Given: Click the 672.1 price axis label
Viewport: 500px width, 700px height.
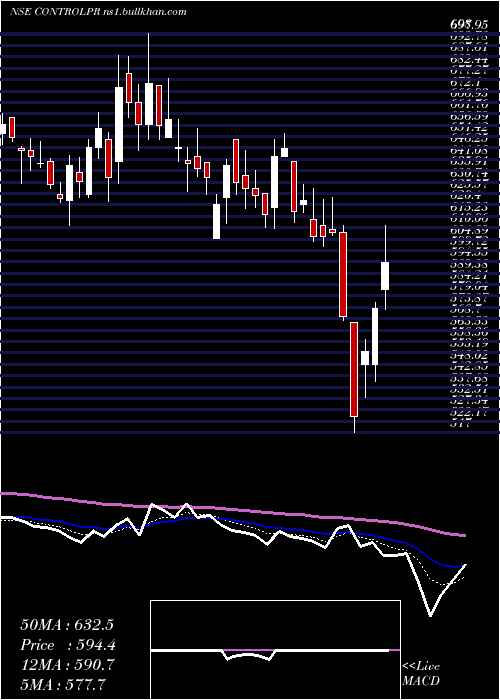Looking at the screenshot, I should 465,83.
